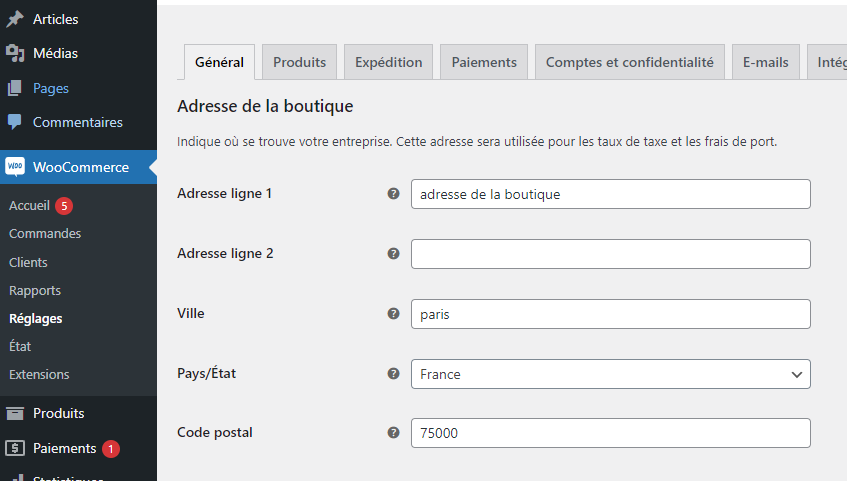Switch to the Expédition tab
This screenshot has height=481, width=847.
(x=388, y=62)
